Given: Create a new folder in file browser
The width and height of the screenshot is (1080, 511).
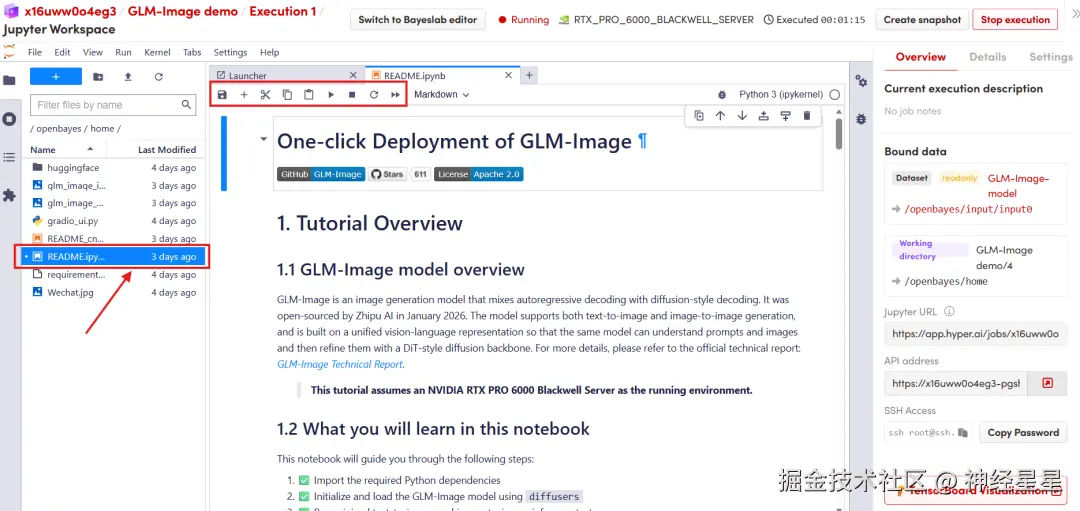Looking at the screenshot, I should 98,76.
